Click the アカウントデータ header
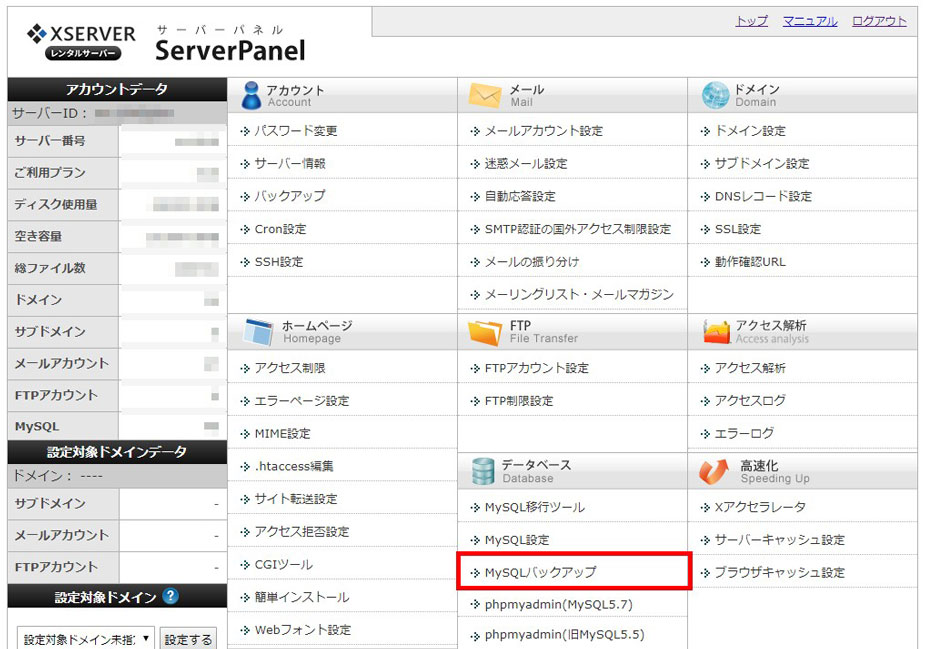Viewport: 925px width, 649px height. 117,89
